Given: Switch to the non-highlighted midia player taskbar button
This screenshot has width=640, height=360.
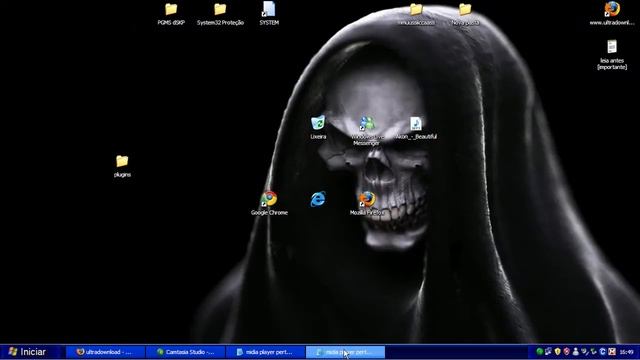Looking at the screenshot, I should point(265,352).
